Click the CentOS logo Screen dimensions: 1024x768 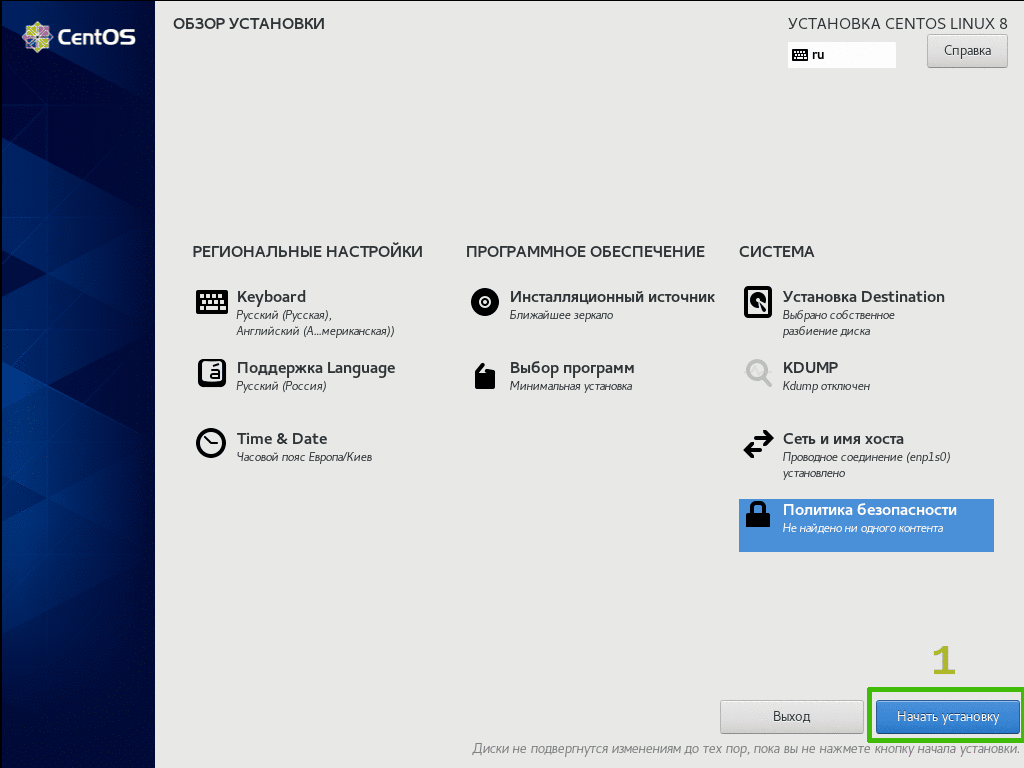tap(78, 37)
